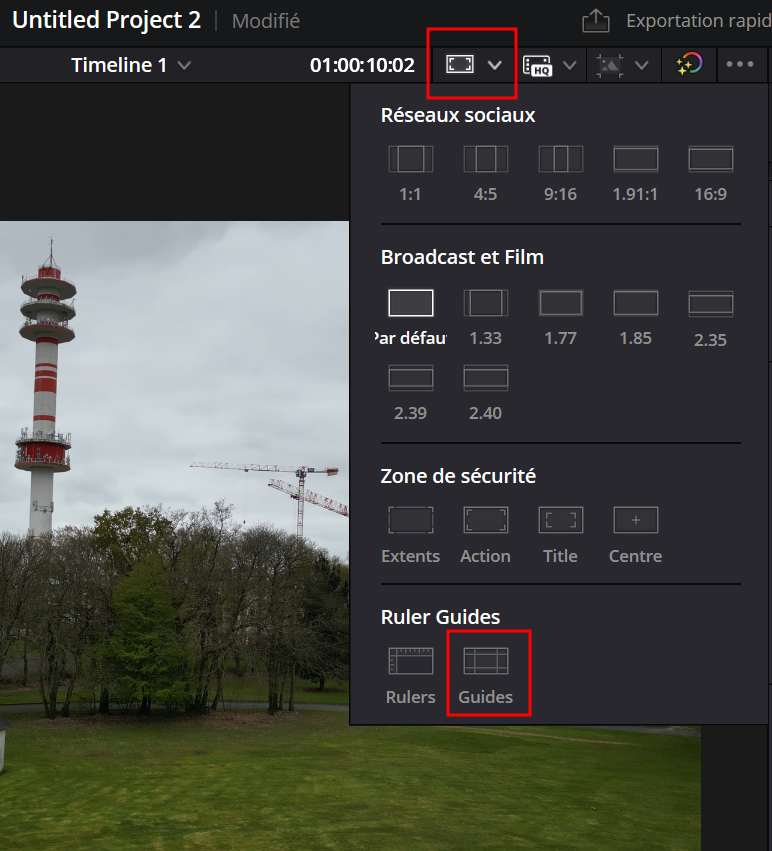Click the Modifié status text
Viewport: 772px width, 851px height.
coord(265,21)
